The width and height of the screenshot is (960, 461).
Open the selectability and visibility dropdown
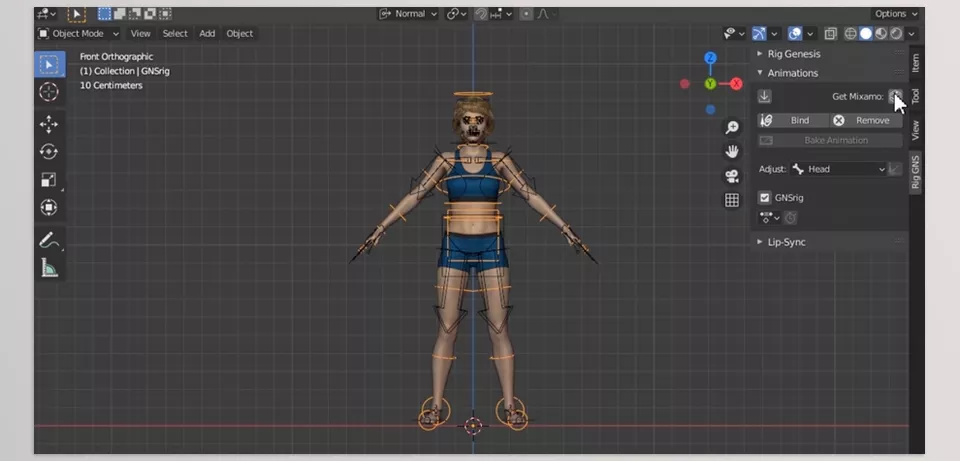coord(733,34)
